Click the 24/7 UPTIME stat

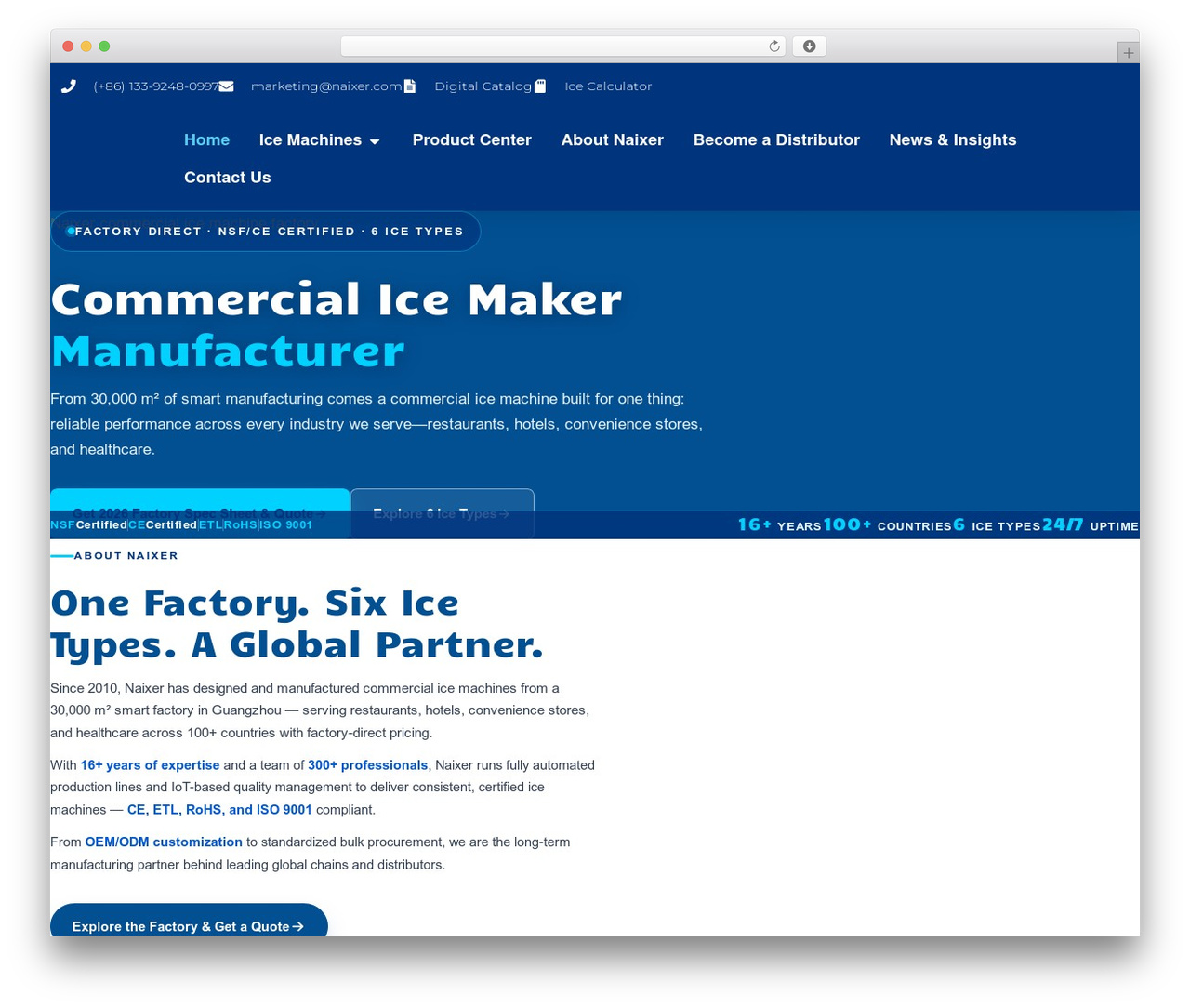(x=1091, y=525)
